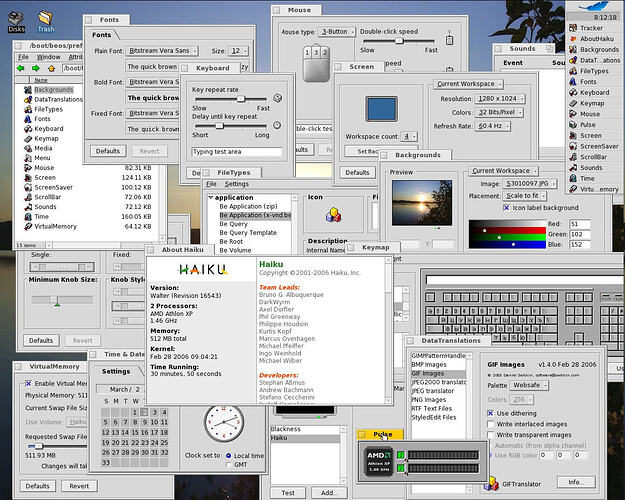Open AboutHaiku in the Deskbar list
The image size is (625, 500).
click(x=592, y=39)
